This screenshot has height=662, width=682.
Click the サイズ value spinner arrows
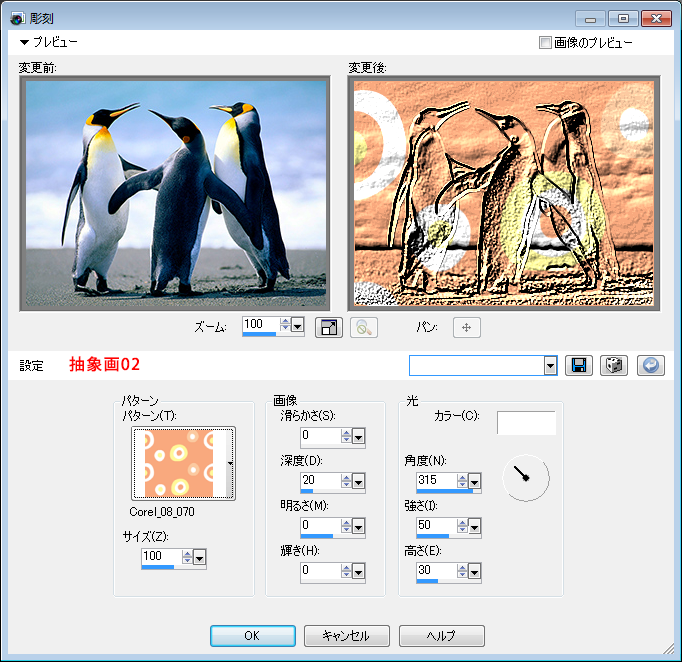point(186,557)
